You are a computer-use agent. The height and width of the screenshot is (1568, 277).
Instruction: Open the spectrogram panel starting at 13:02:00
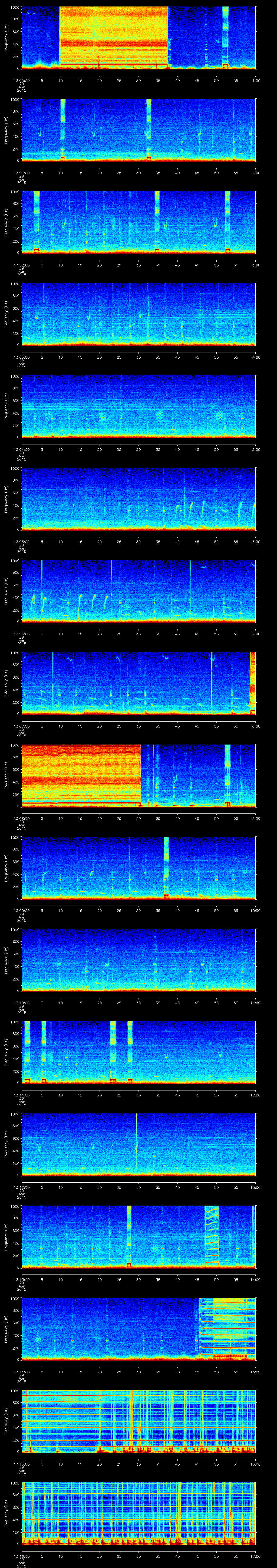pos(139,222)
